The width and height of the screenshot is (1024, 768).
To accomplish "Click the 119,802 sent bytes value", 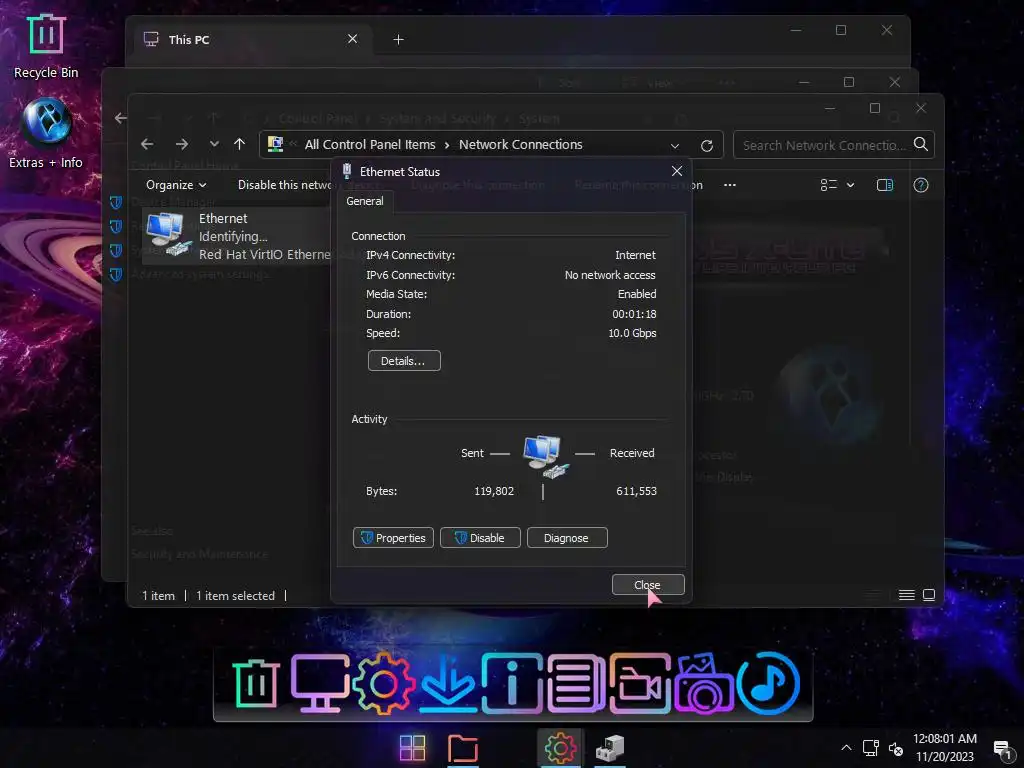I will (x=494, y=491).
